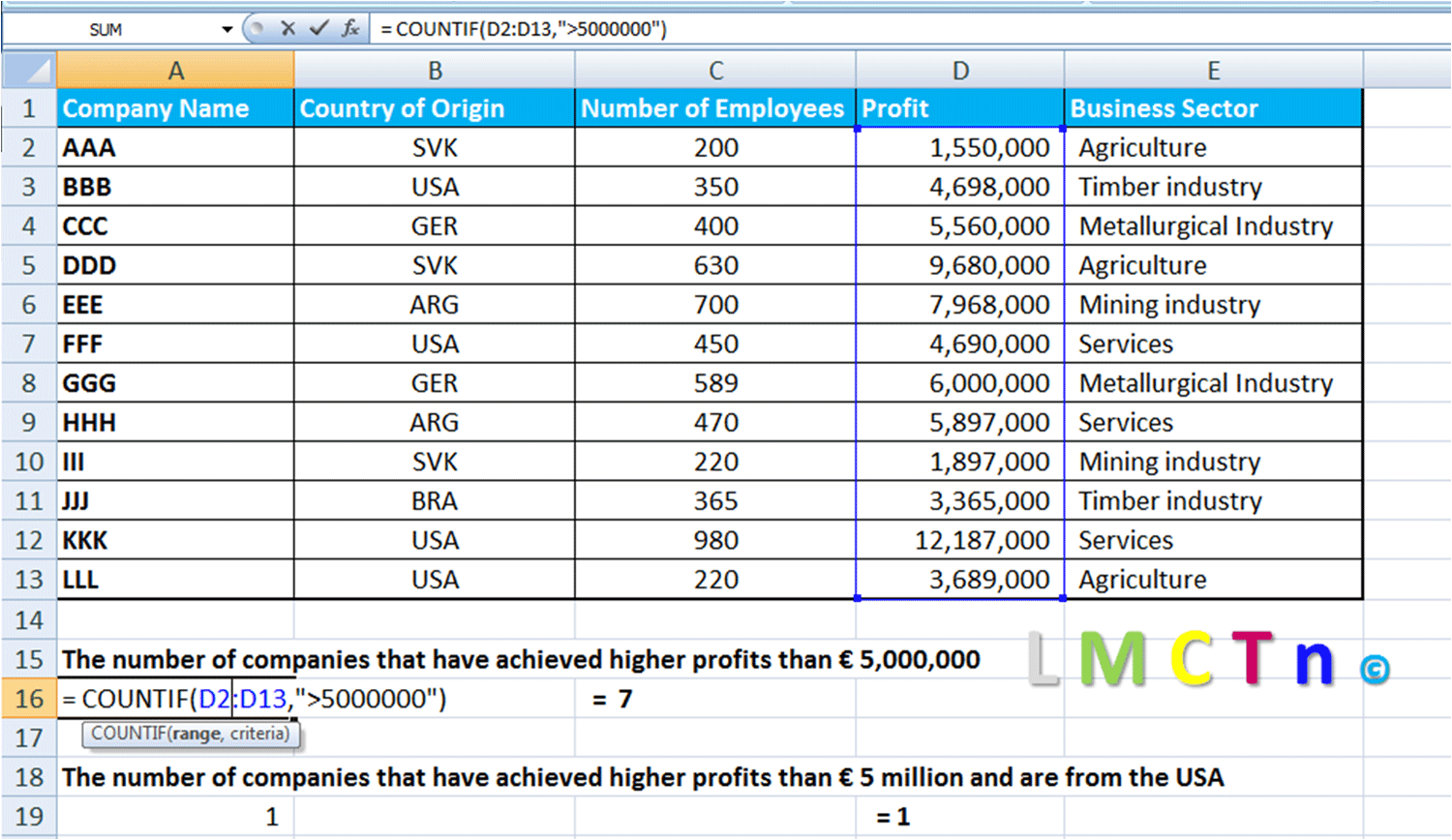Select the cell with value 1 in row 19
Viewport: 1452px width, 840px height.
[175, 816]
